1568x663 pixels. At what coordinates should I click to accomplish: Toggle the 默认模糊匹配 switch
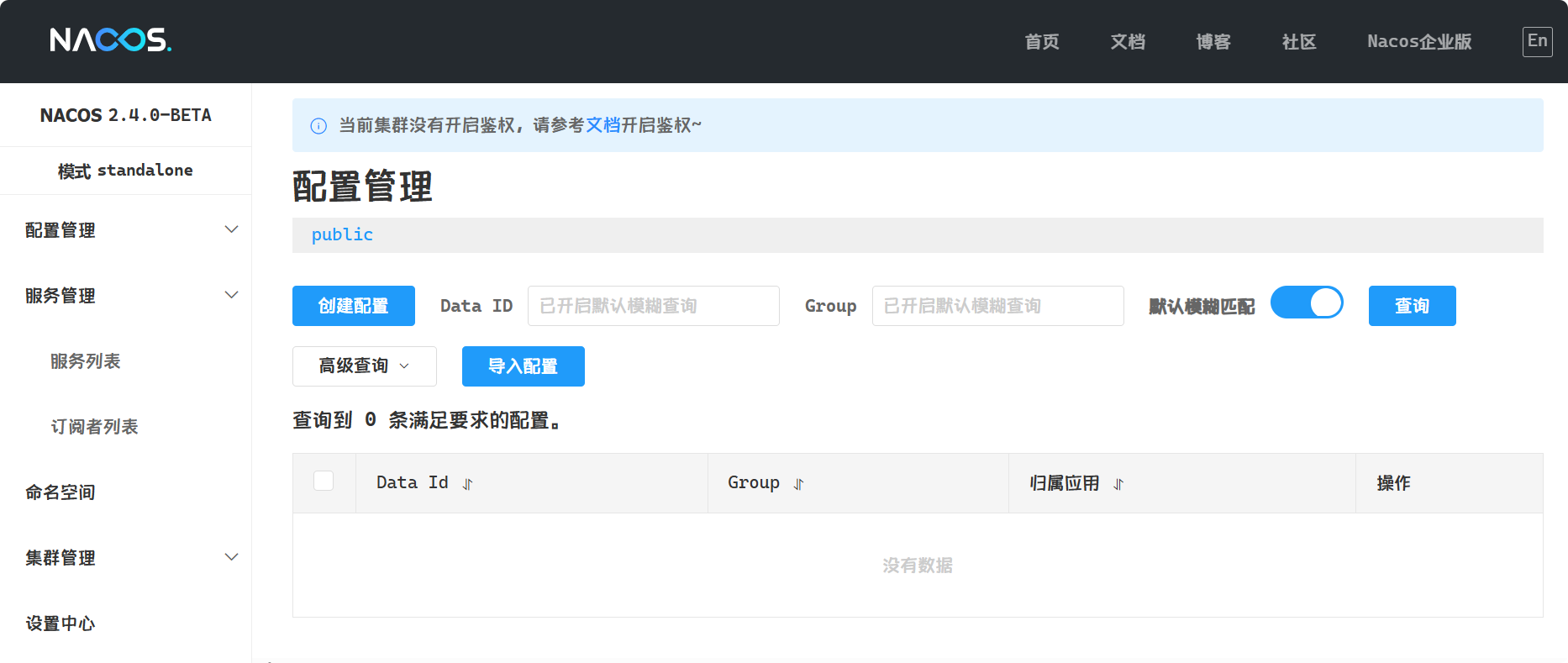click(x=1307, y=303)
